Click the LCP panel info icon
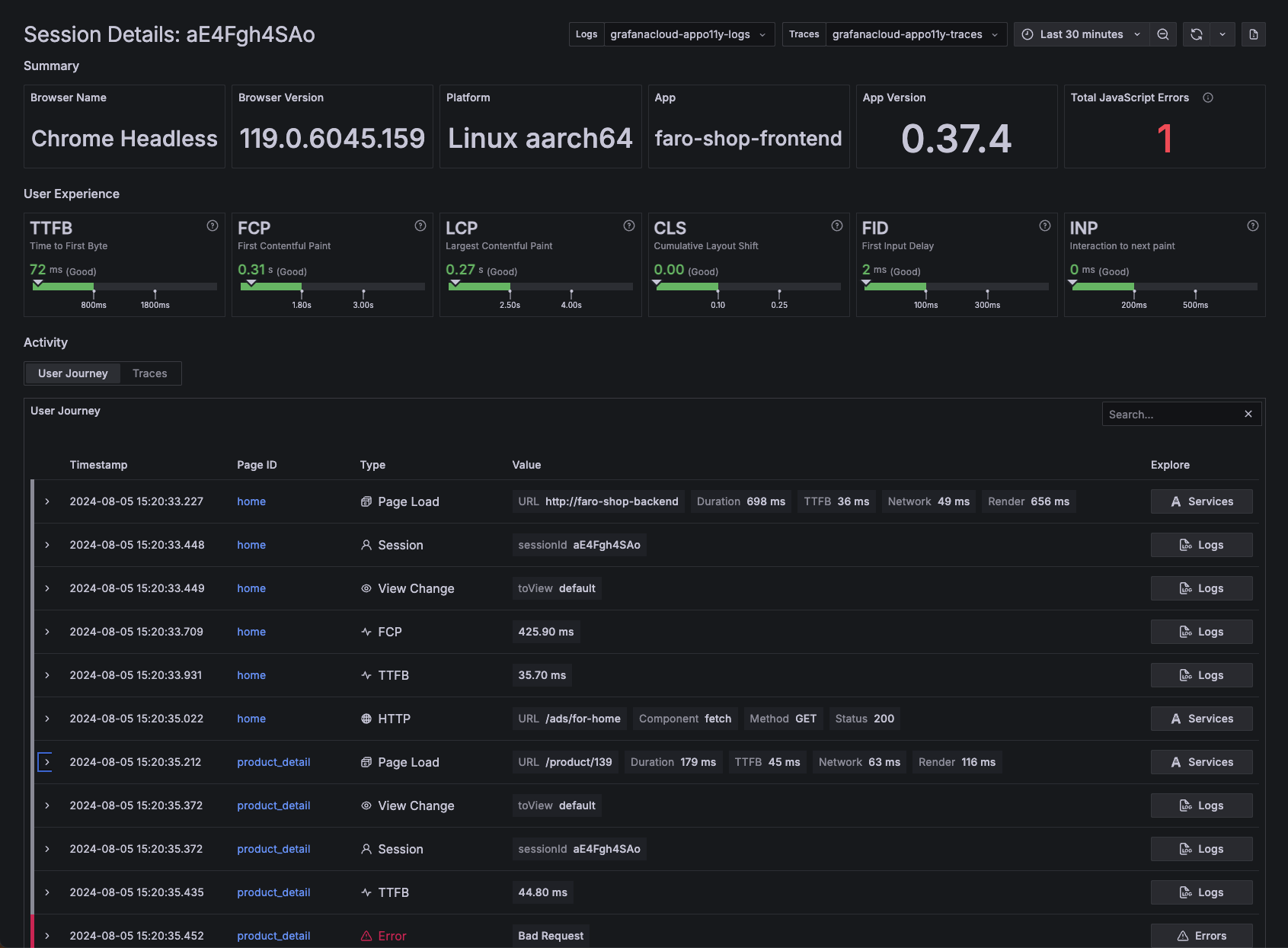 pyautogui.click(x=628, y=226)
